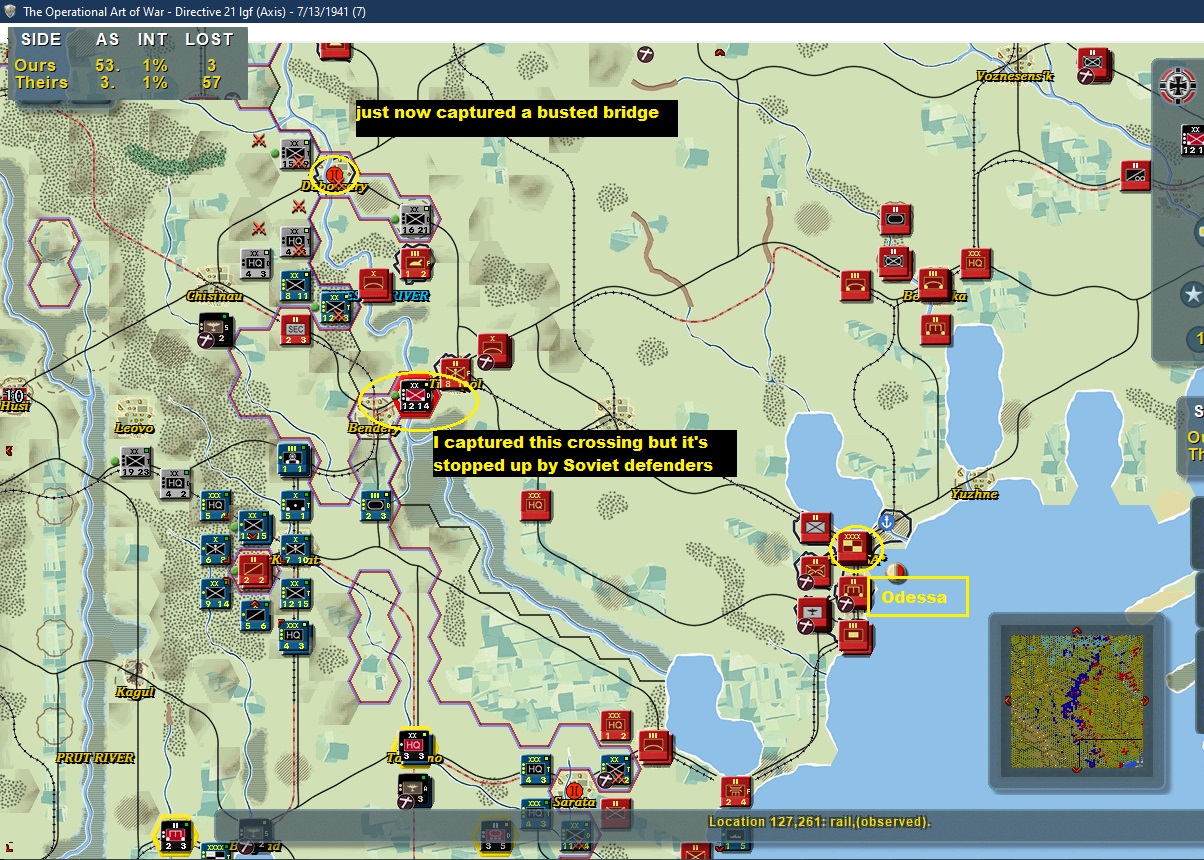Click the star button in right panel

(x=1192, y=295)
